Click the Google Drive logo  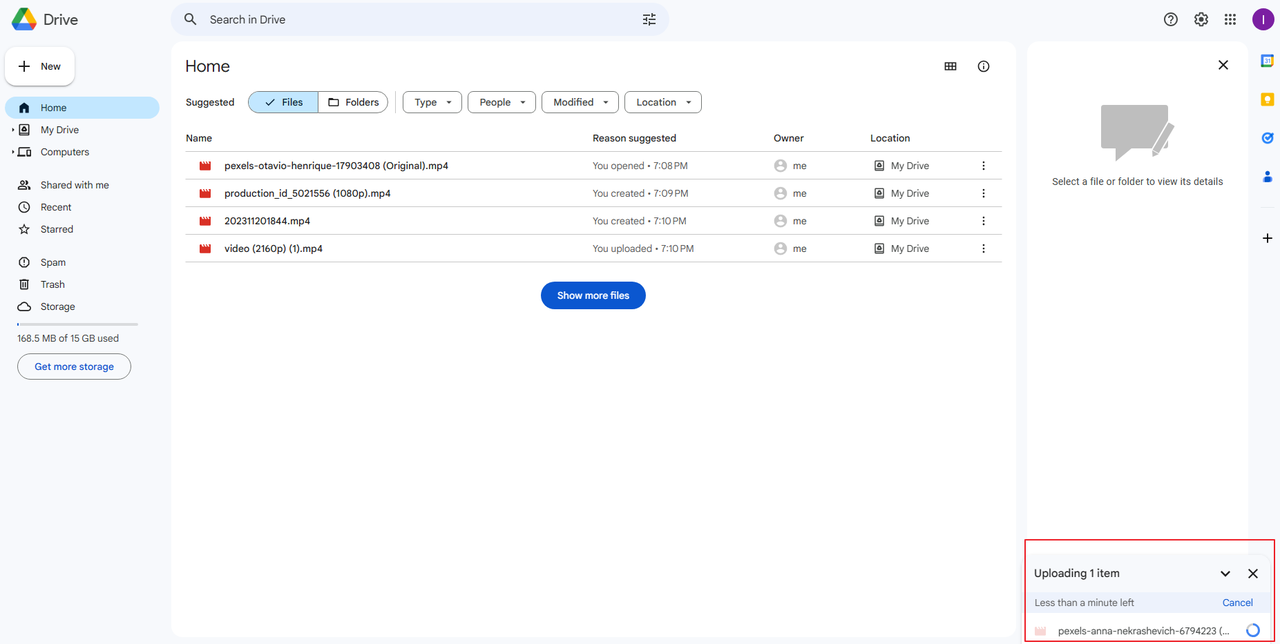24,19
